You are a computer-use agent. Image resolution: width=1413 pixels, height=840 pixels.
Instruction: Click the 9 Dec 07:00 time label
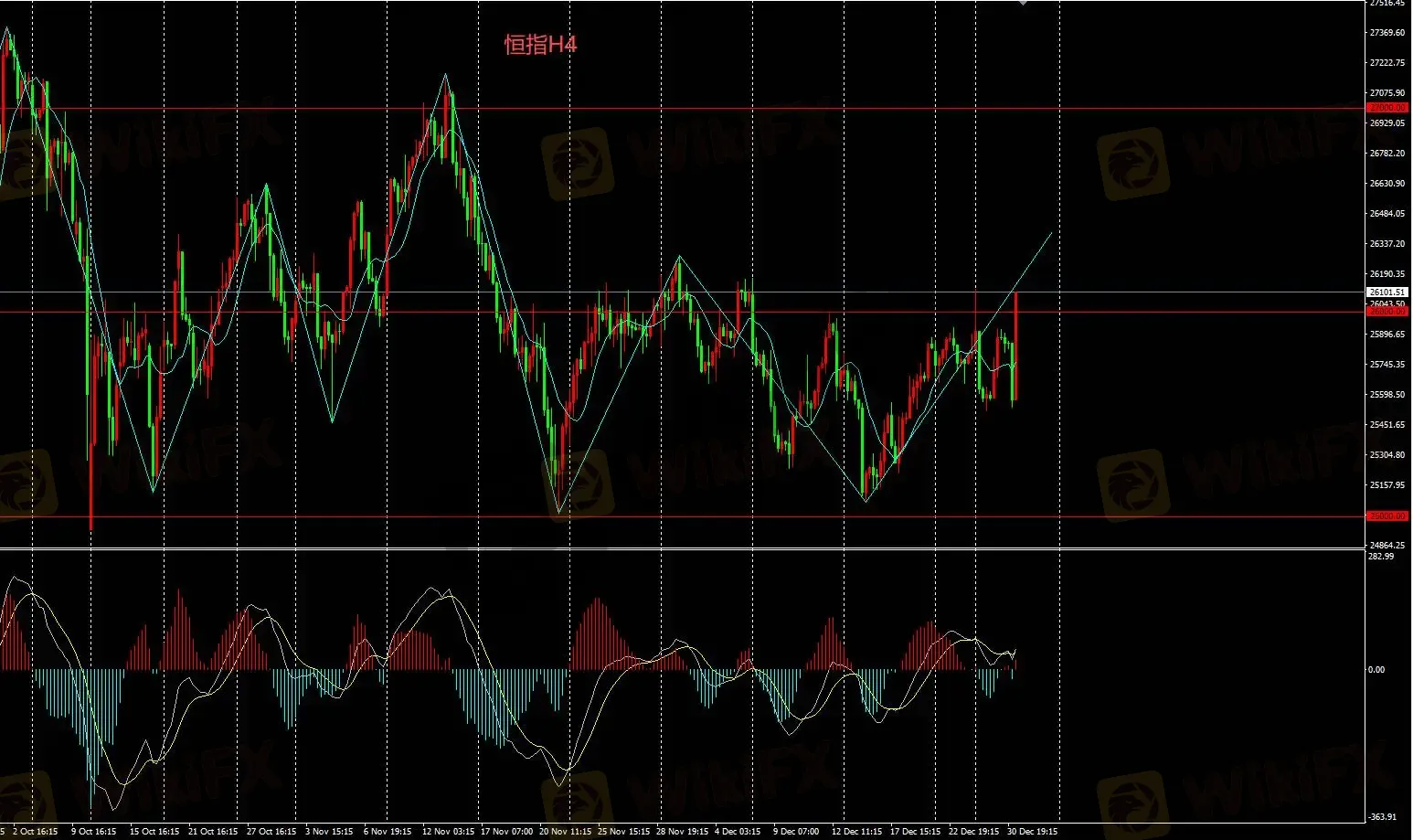tap(795, 832)
